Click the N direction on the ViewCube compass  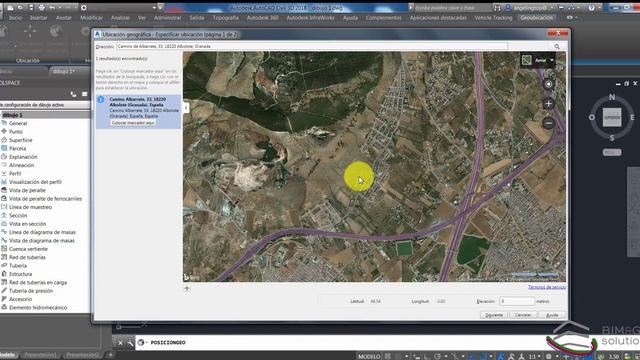(x=611, y=97)
